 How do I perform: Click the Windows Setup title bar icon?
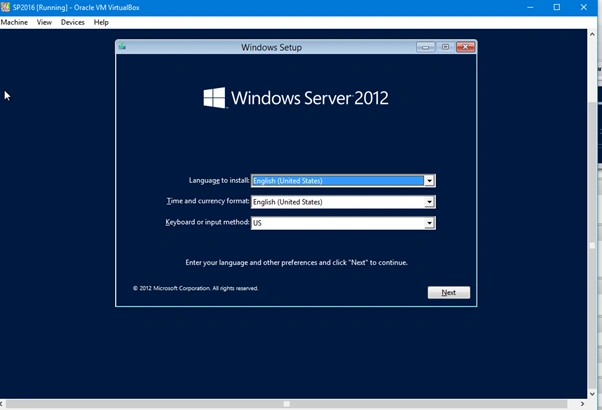pos(122,46)
